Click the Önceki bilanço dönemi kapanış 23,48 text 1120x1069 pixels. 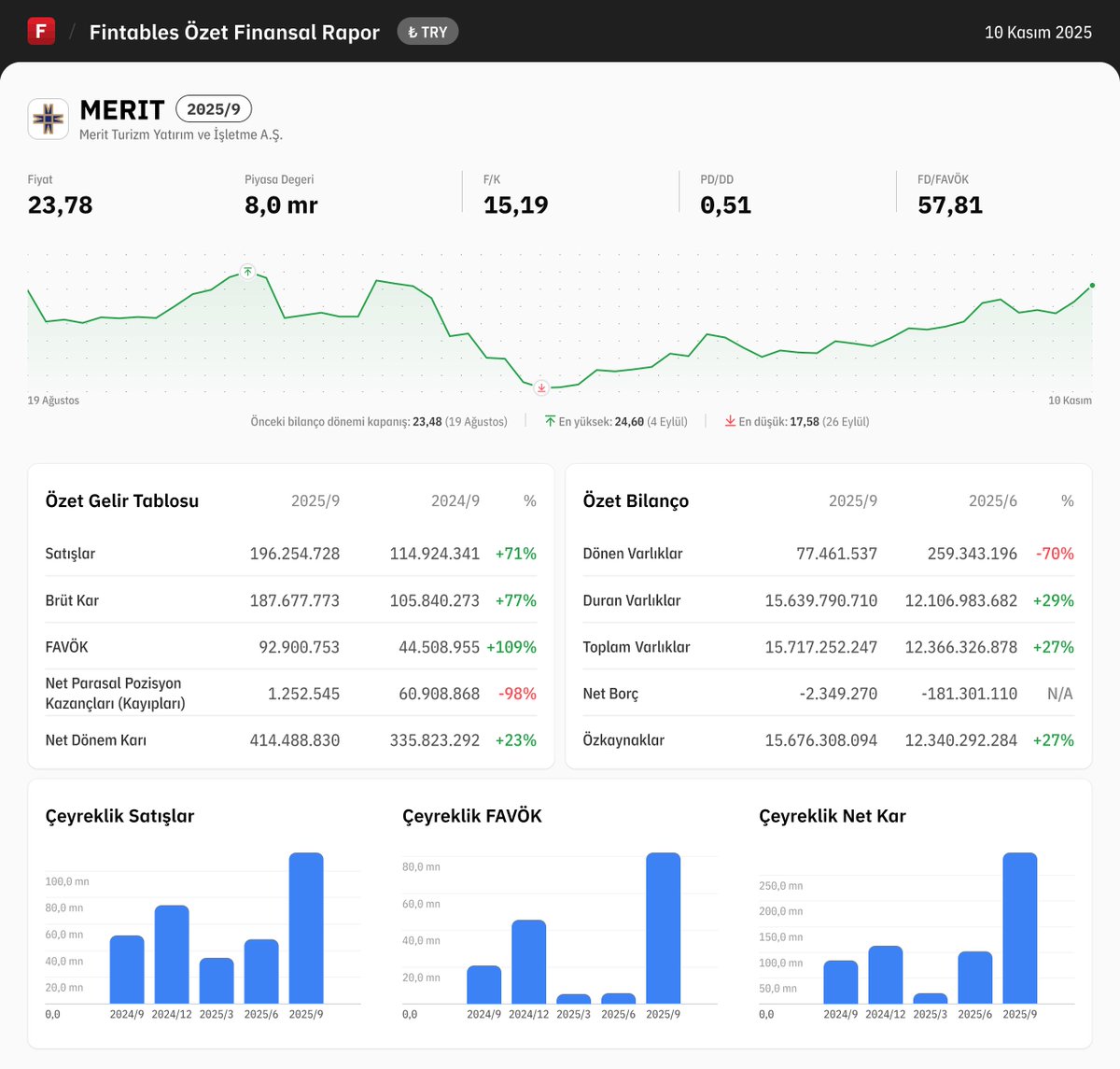point(379,422)
